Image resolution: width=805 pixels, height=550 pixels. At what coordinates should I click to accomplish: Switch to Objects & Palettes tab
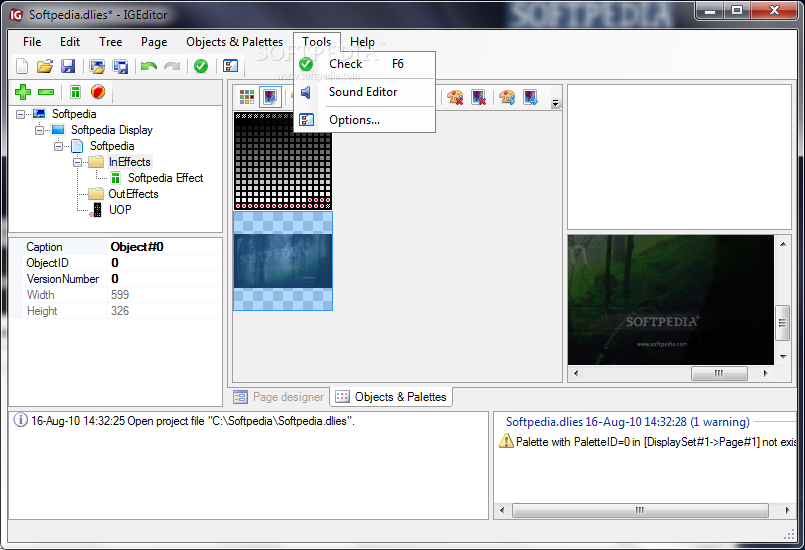click(391, 397)
